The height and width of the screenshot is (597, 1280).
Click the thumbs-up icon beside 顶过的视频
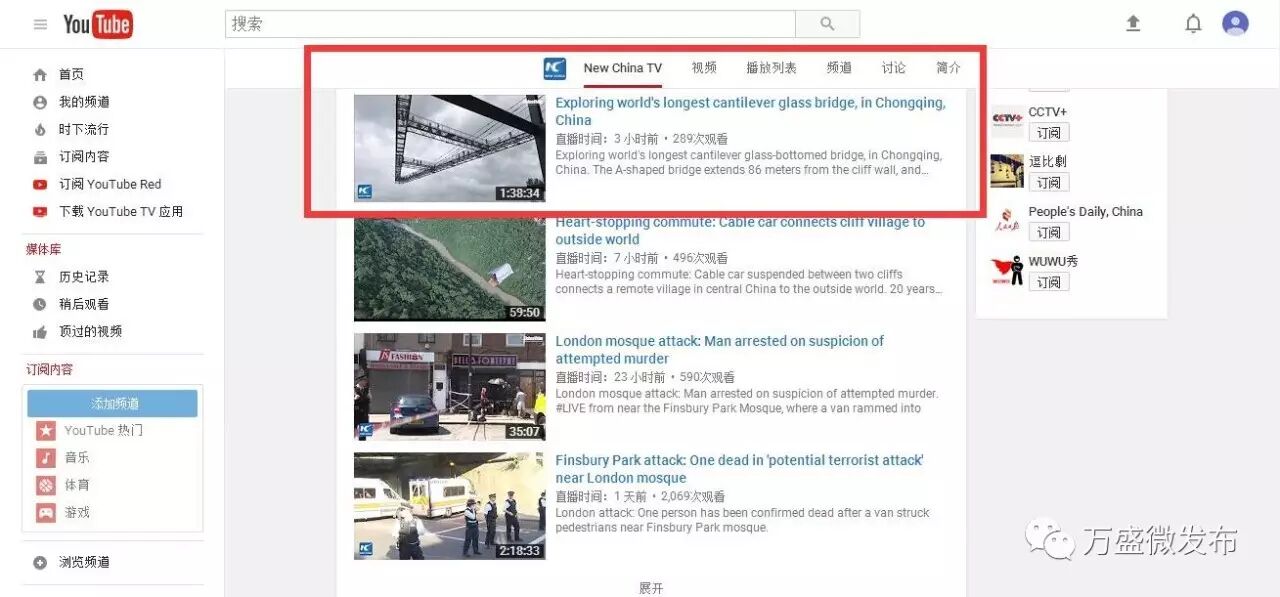coord(40,331)
